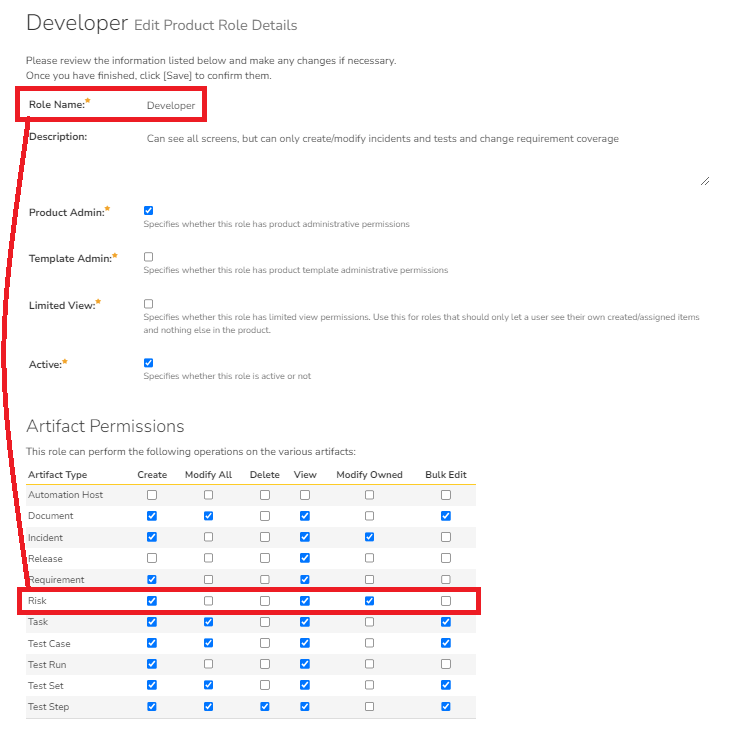Check Delete permission for Risk
This screenshot has width=743, height=741.
click(x=265, y=601)
